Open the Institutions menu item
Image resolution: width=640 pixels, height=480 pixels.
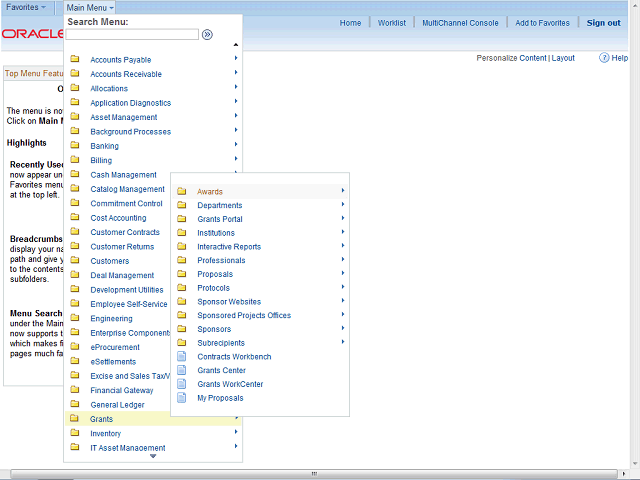pos(216,233)
